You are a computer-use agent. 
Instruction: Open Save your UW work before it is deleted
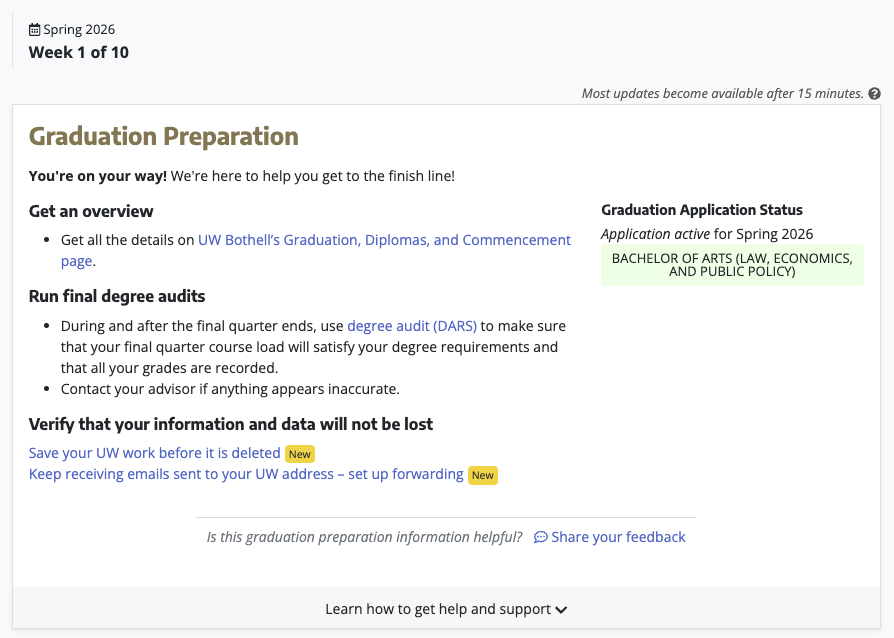(155, 453)
